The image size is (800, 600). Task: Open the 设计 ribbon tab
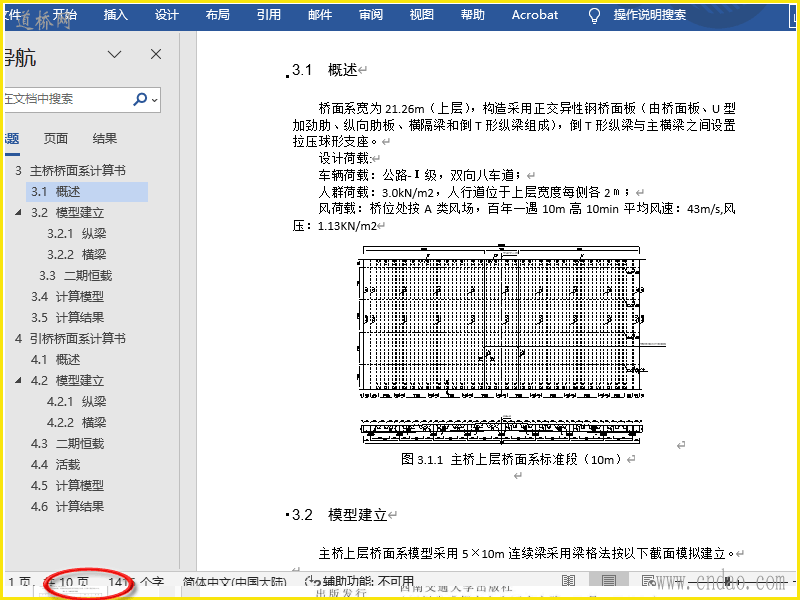pyautogui.click(x=166, y=15)
